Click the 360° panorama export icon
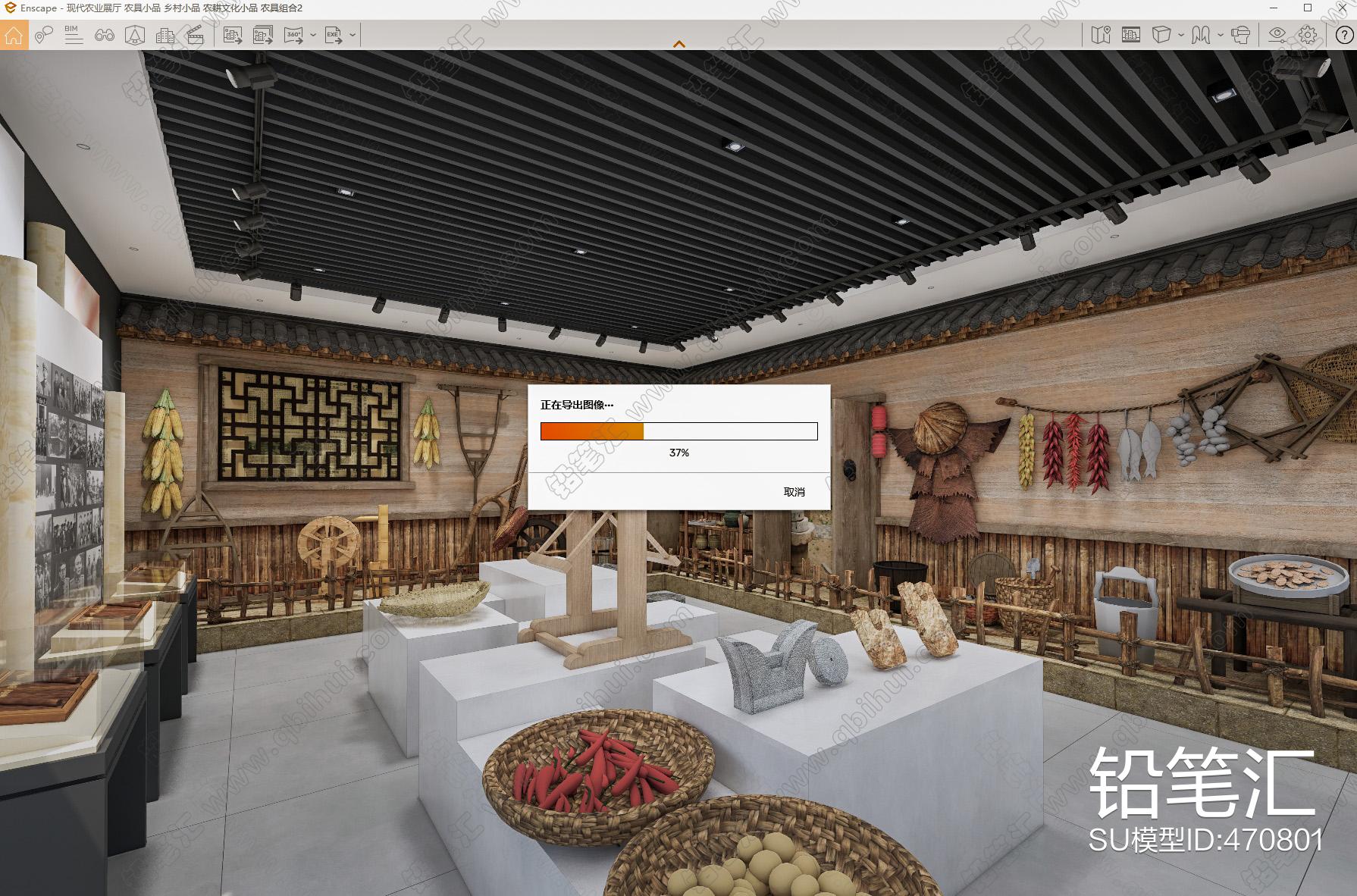The width and height of the screenshot is (1357, 896). 293,35
